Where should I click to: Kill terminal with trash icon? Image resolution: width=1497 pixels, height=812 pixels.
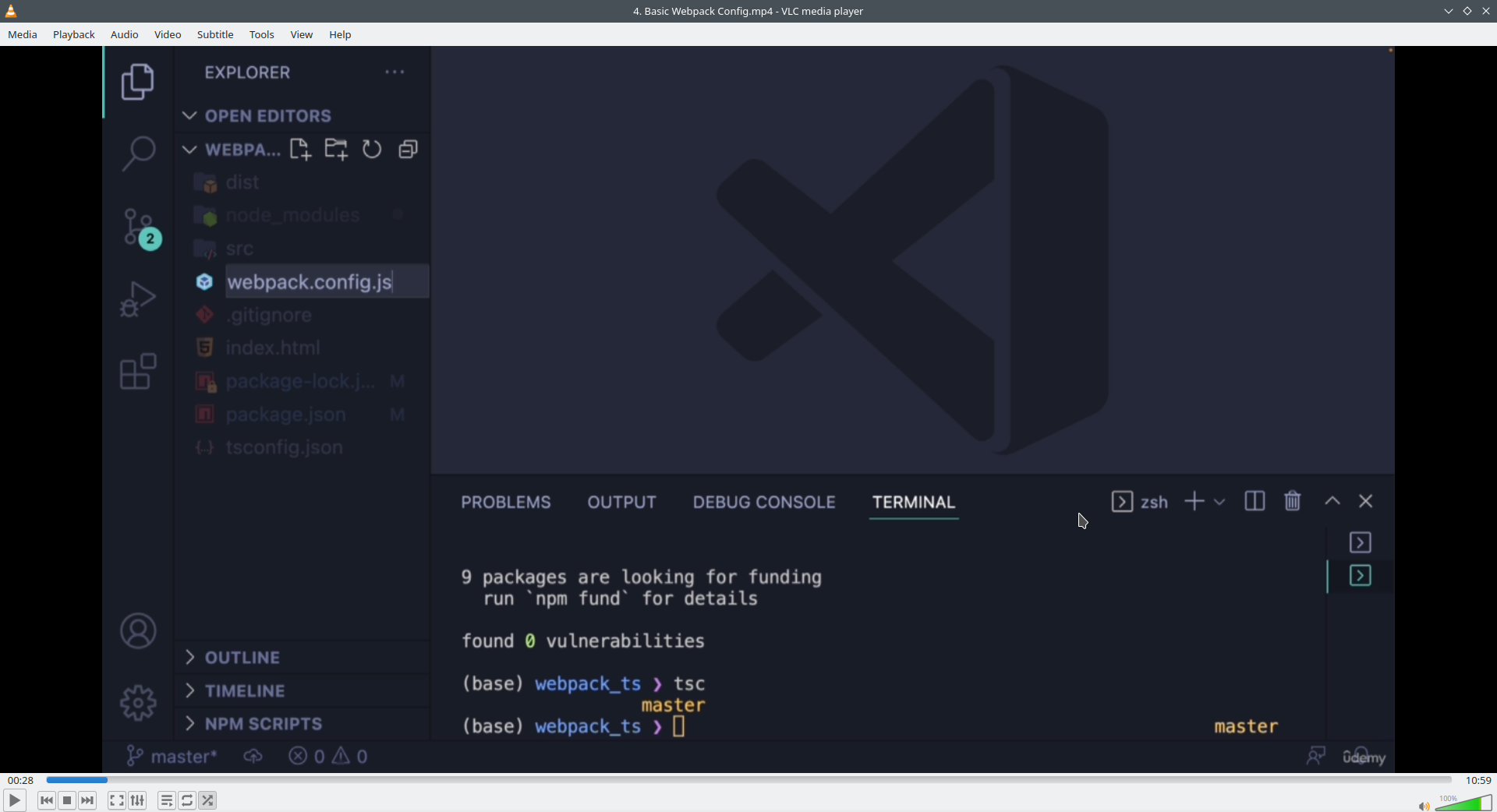pos(1293,501)
